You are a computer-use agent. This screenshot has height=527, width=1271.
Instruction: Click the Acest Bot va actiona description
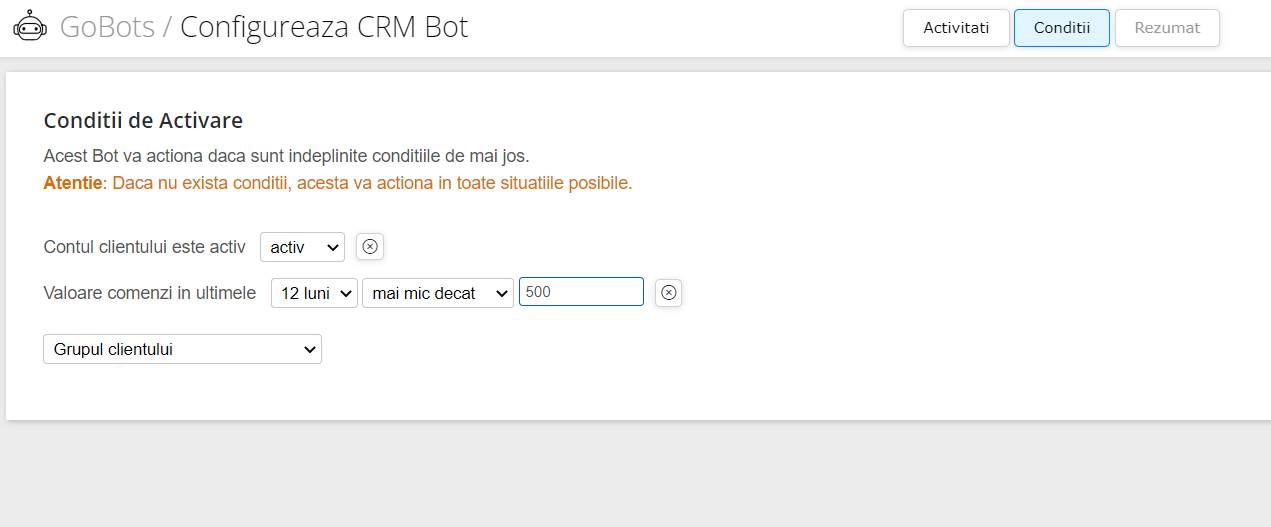(x=286, y=156)
